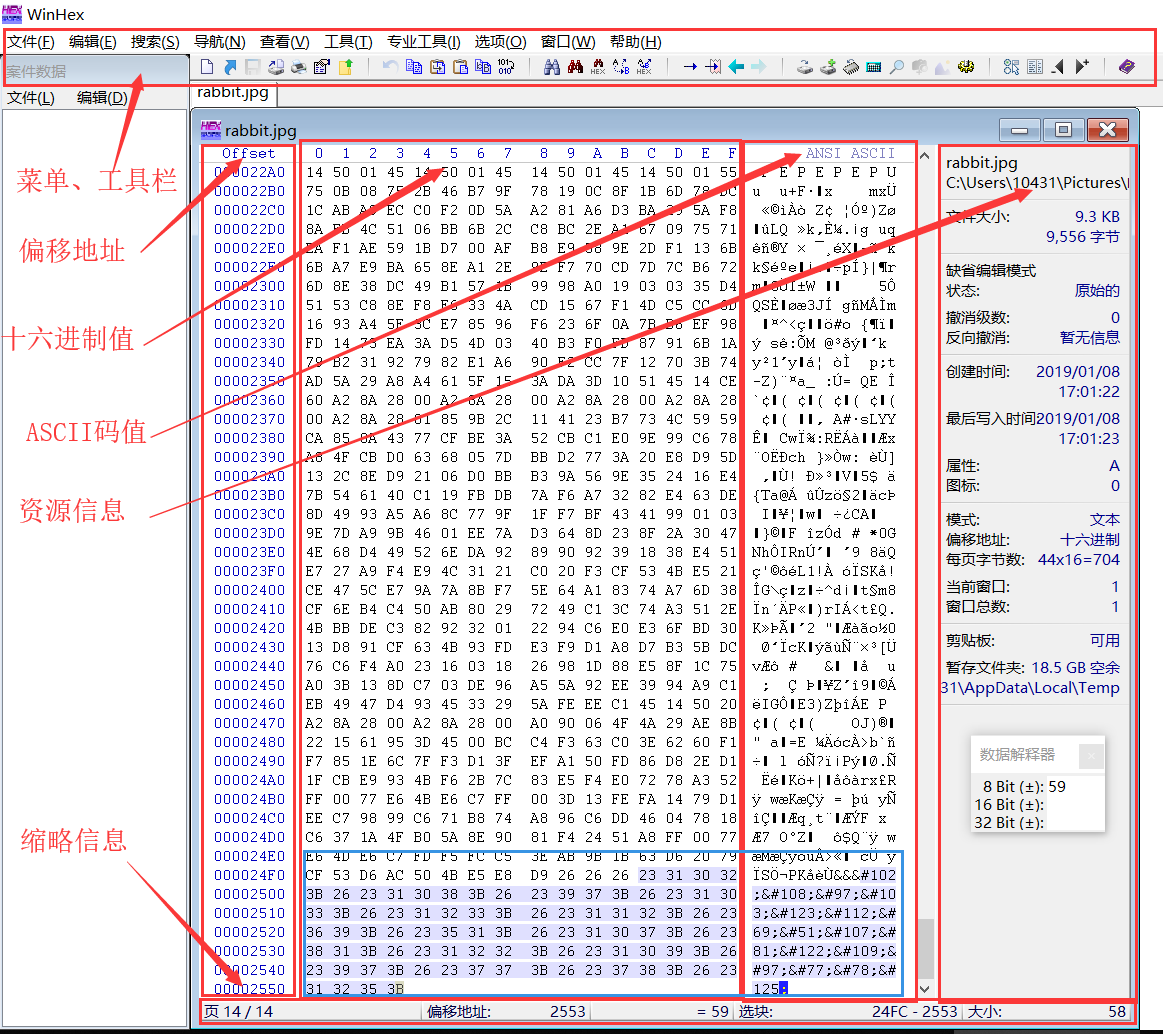
Task: Click the Offset column header
Action: click(x=248, y=154)
